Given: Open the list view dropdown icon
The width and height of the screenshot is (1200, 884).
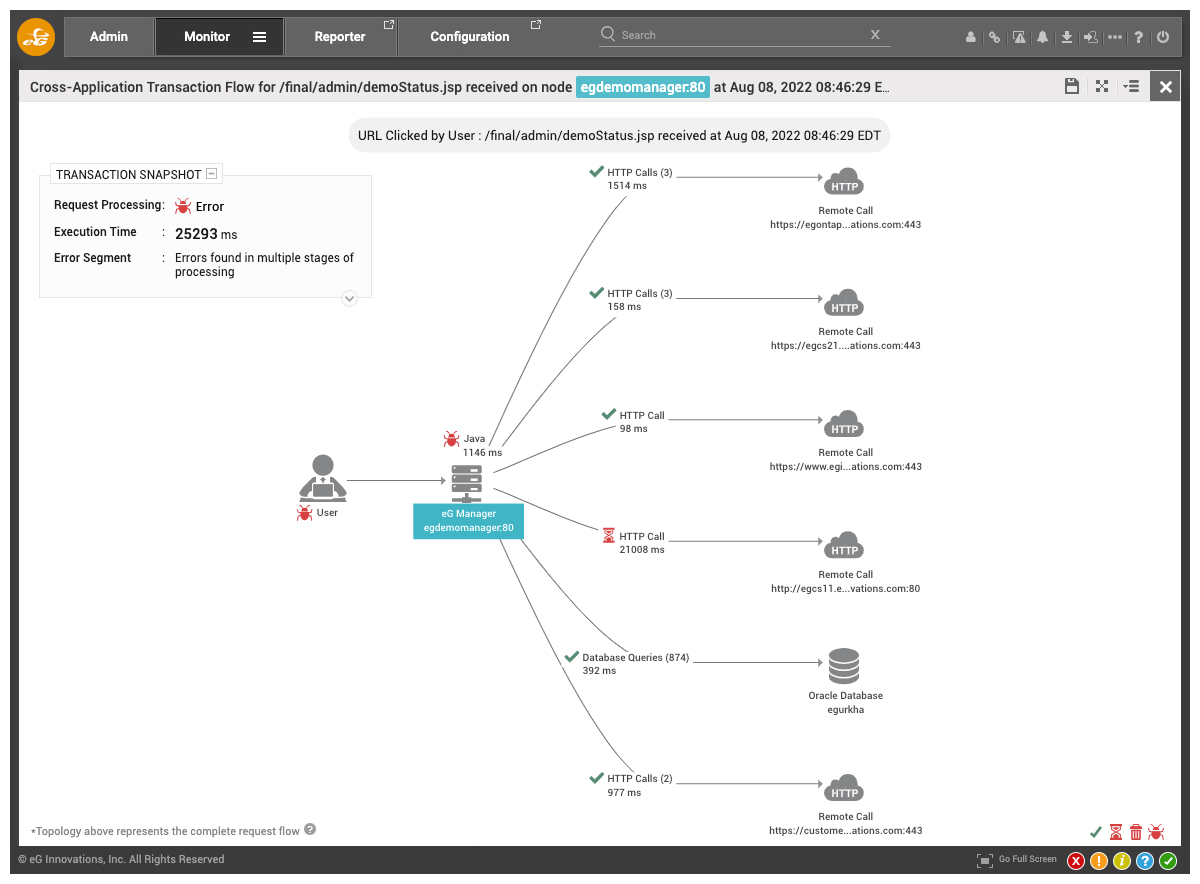Looking at the screenshot, I should pyautogui.click(x=1131, y=86).
